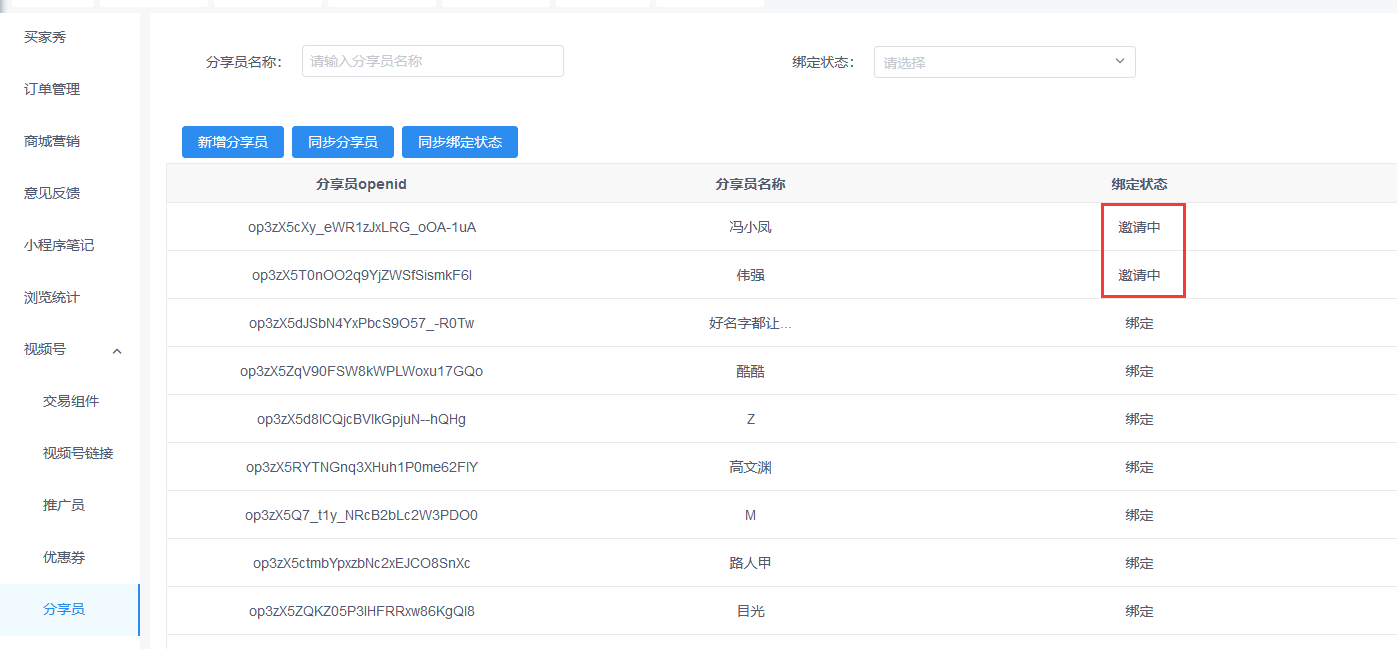Screen dimensions: 1397x649
Task: Click the 新增分享员 button
Action: point(233,142)
